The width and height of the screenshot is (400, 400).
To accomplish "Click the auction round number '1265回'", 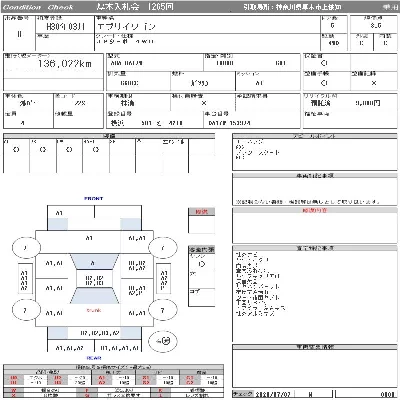I will pos(161,7).
